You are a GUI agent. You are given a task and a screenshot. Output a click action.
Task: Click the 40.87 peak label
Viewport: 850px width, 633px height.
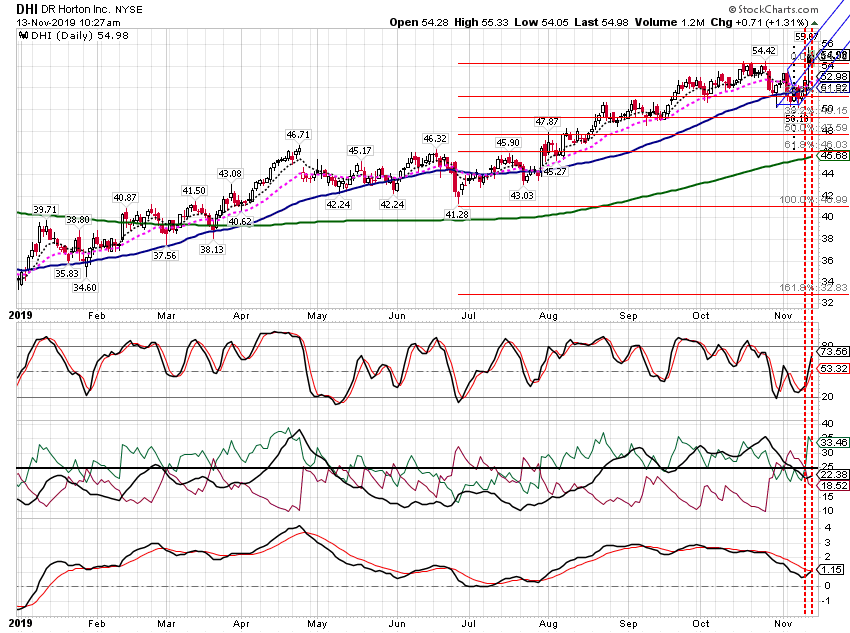coord(125,198)
